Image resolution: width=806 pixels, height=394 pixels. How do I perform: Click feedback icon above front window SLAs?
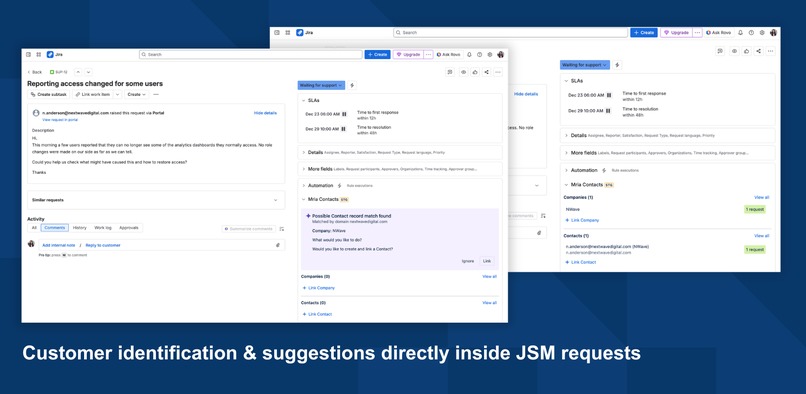(x=450, y=72)
